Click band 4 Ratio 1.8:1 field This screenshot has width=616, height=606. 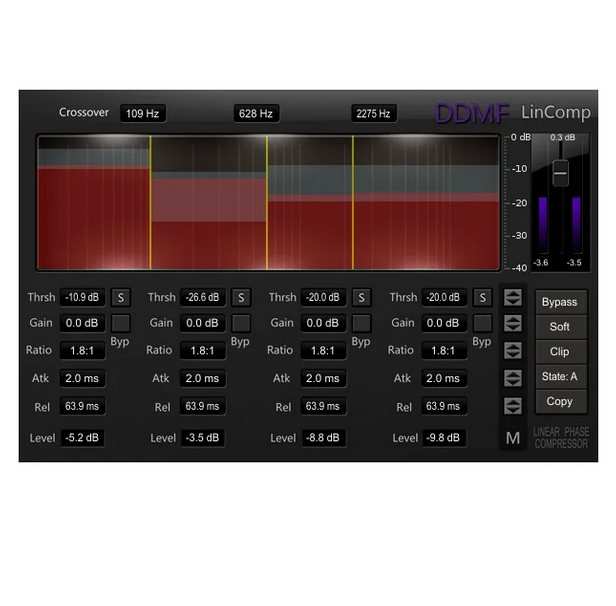(444, 350)
